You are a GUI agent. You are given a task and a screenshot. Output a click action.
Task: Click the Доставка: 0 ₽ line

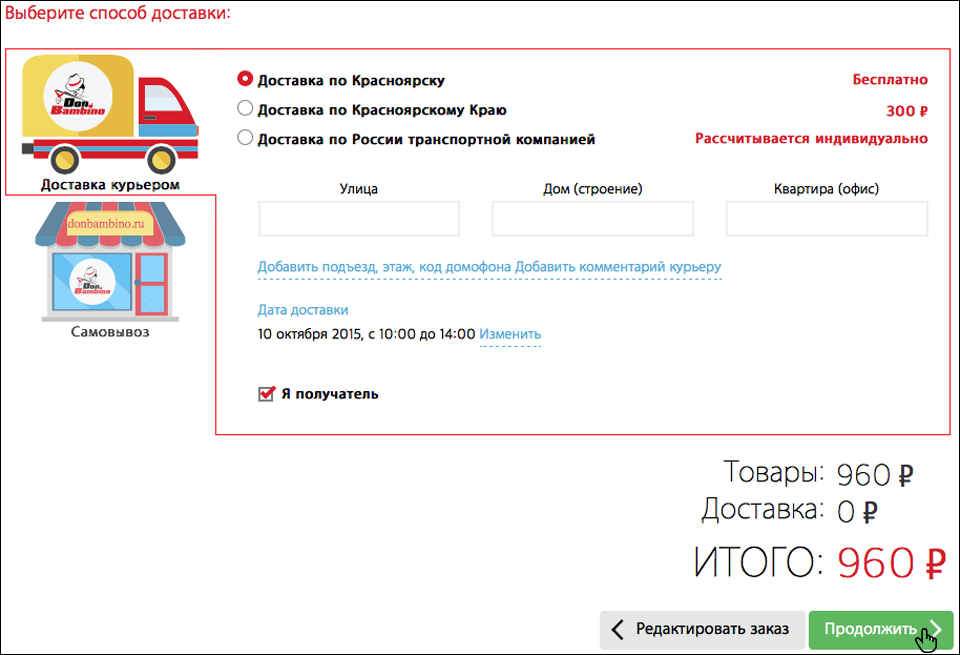790,510
